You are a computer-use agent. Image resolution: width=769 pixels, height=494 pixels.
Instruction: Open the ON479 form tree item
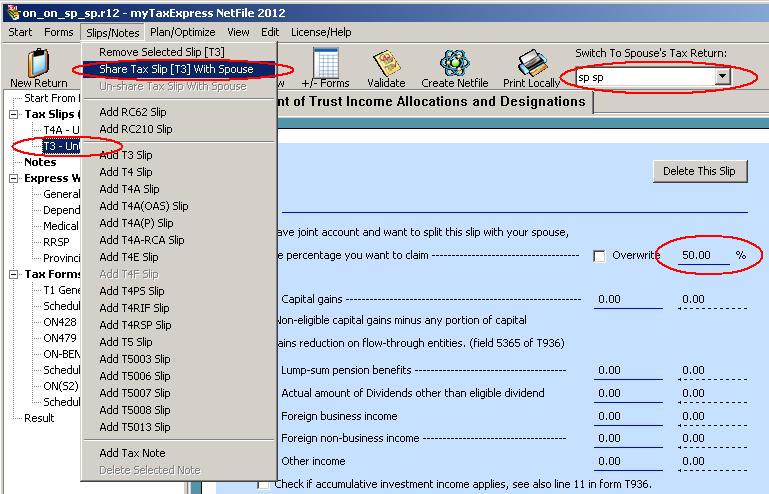coord(60,338)
